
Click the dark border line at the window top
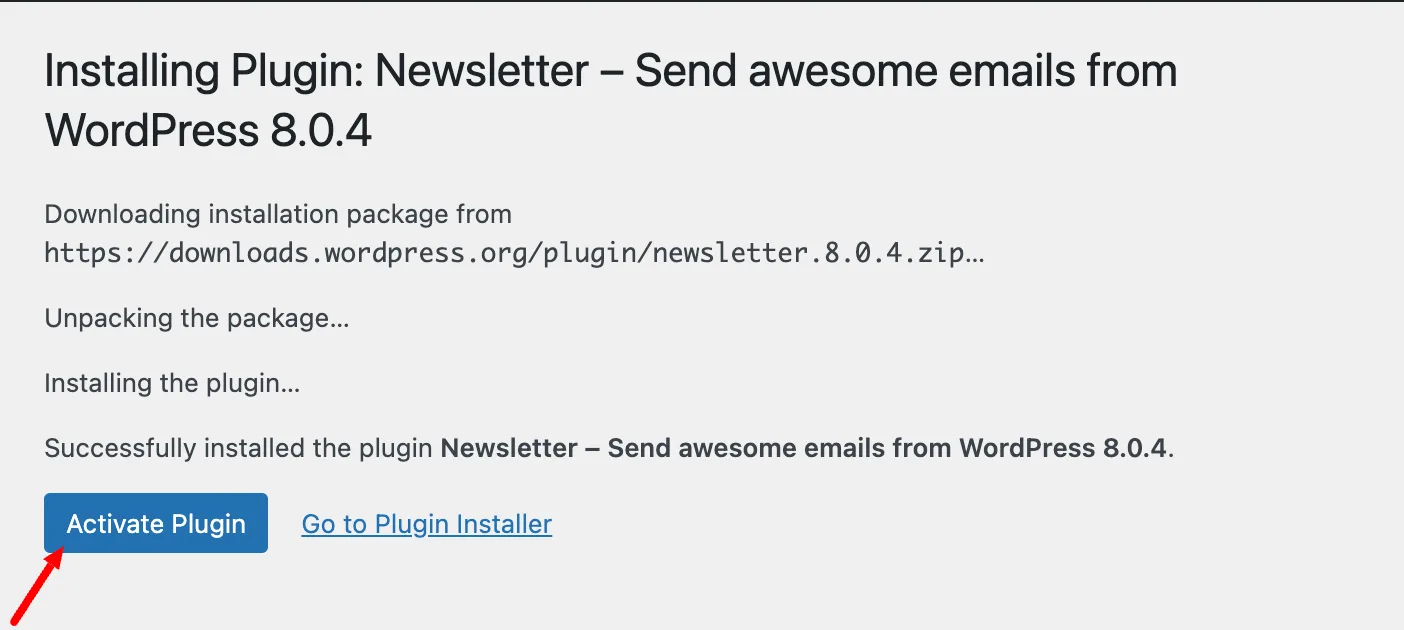702,1
